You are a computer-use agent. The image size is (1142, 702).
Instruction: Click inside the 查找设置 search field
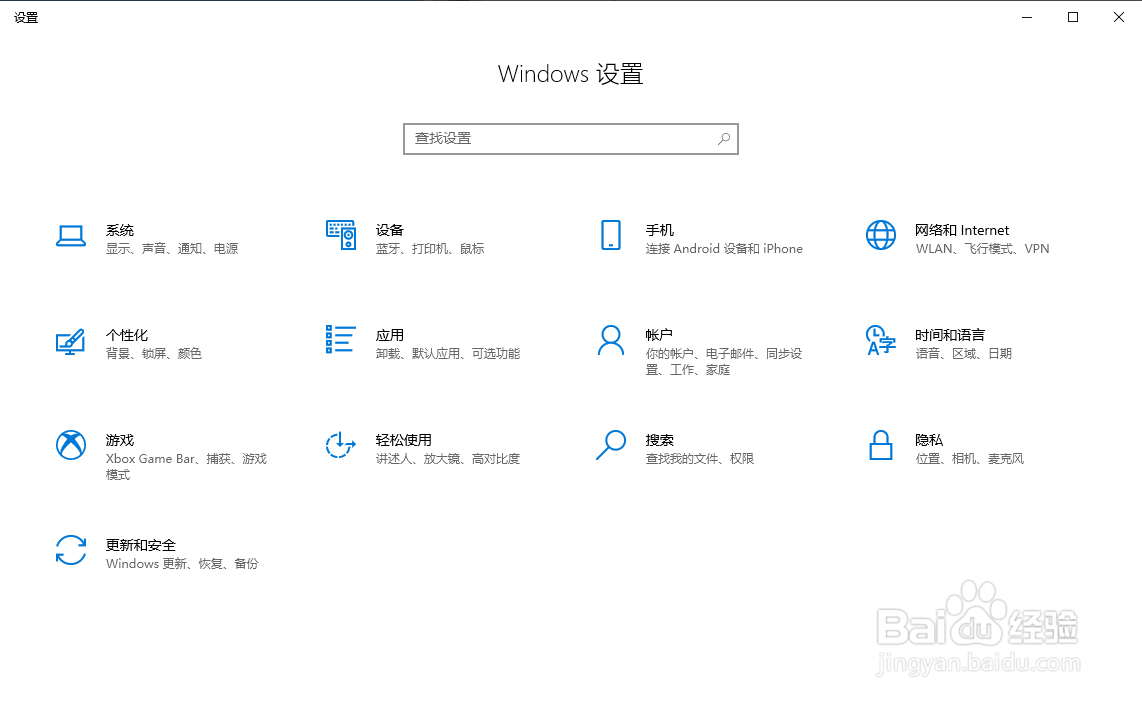tap(550, 138)
